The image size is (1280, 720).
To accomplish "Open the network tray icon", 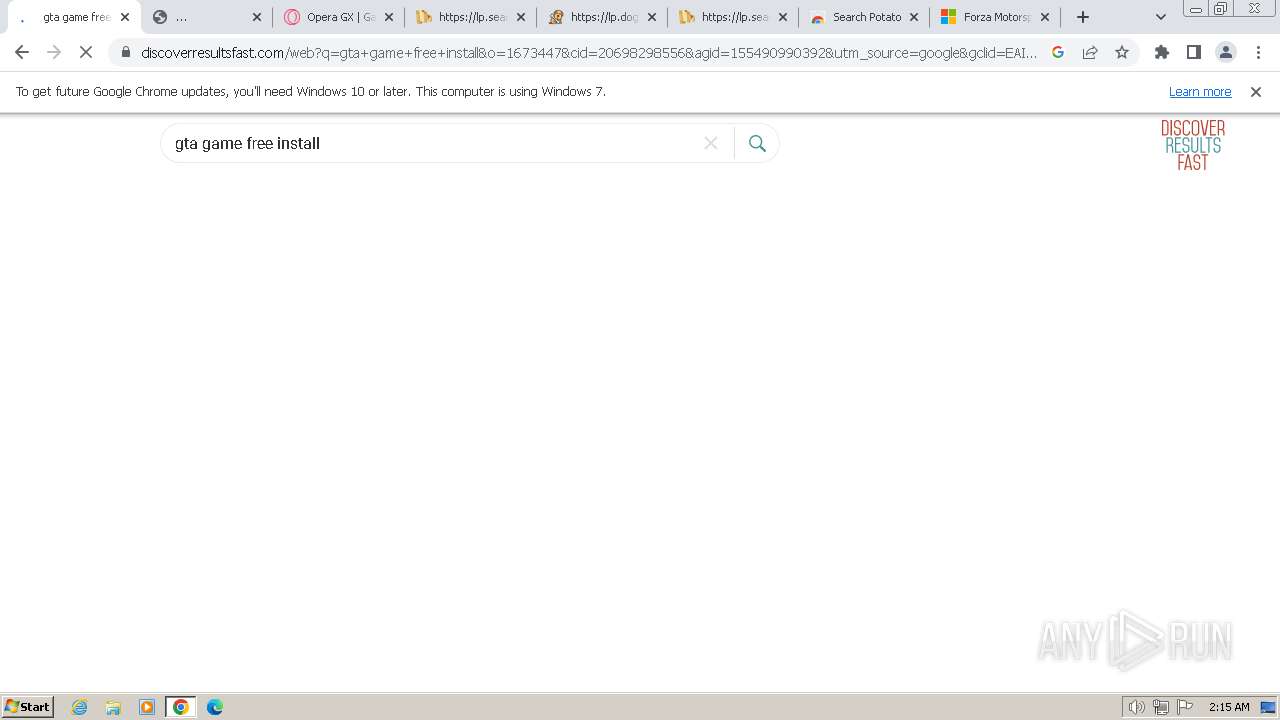I will coord(1161,707).
